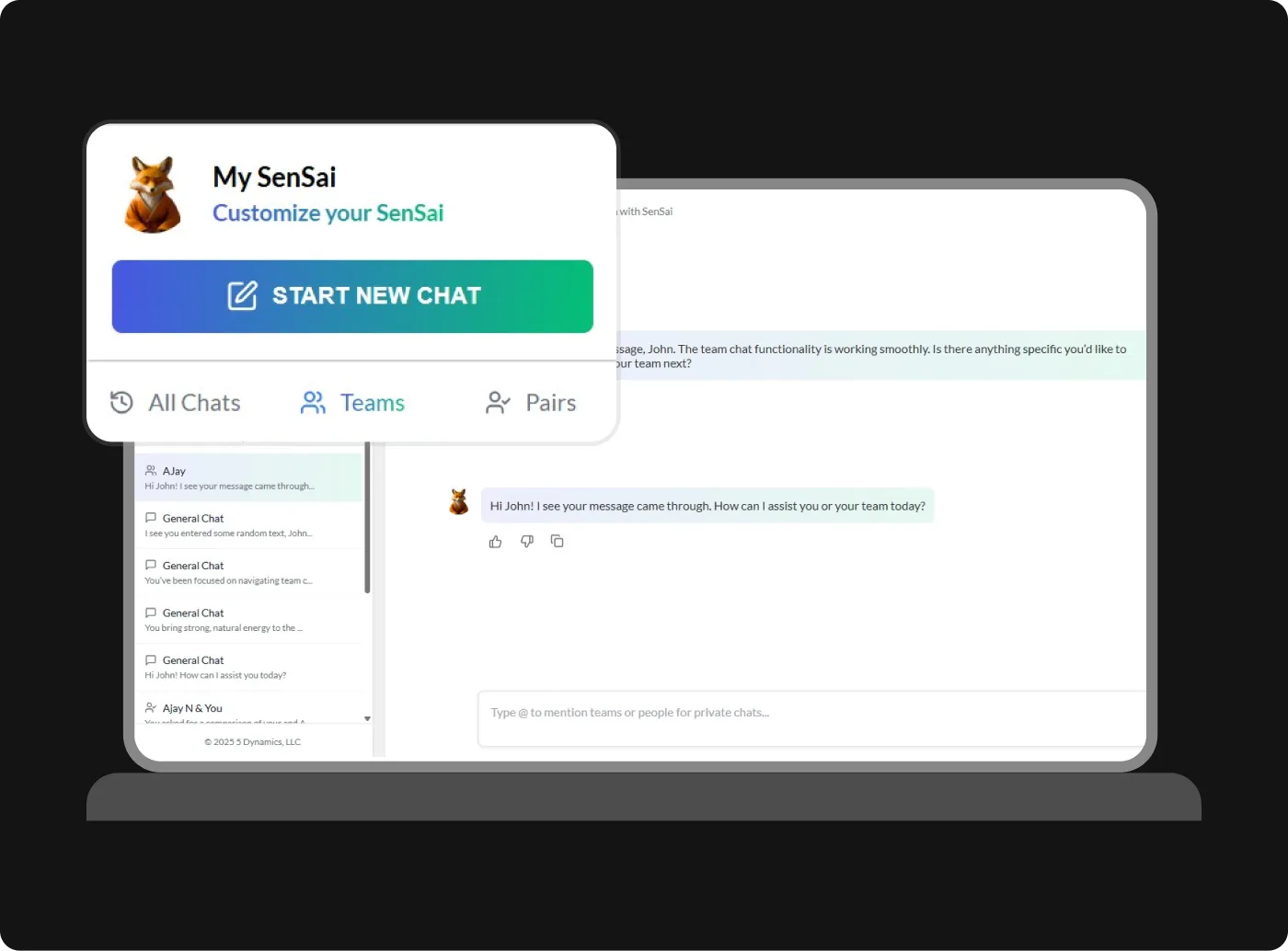The image size is (1288, 951).
Task: Click the fox avatar beside the chat reply
Action: click(458, 501)
